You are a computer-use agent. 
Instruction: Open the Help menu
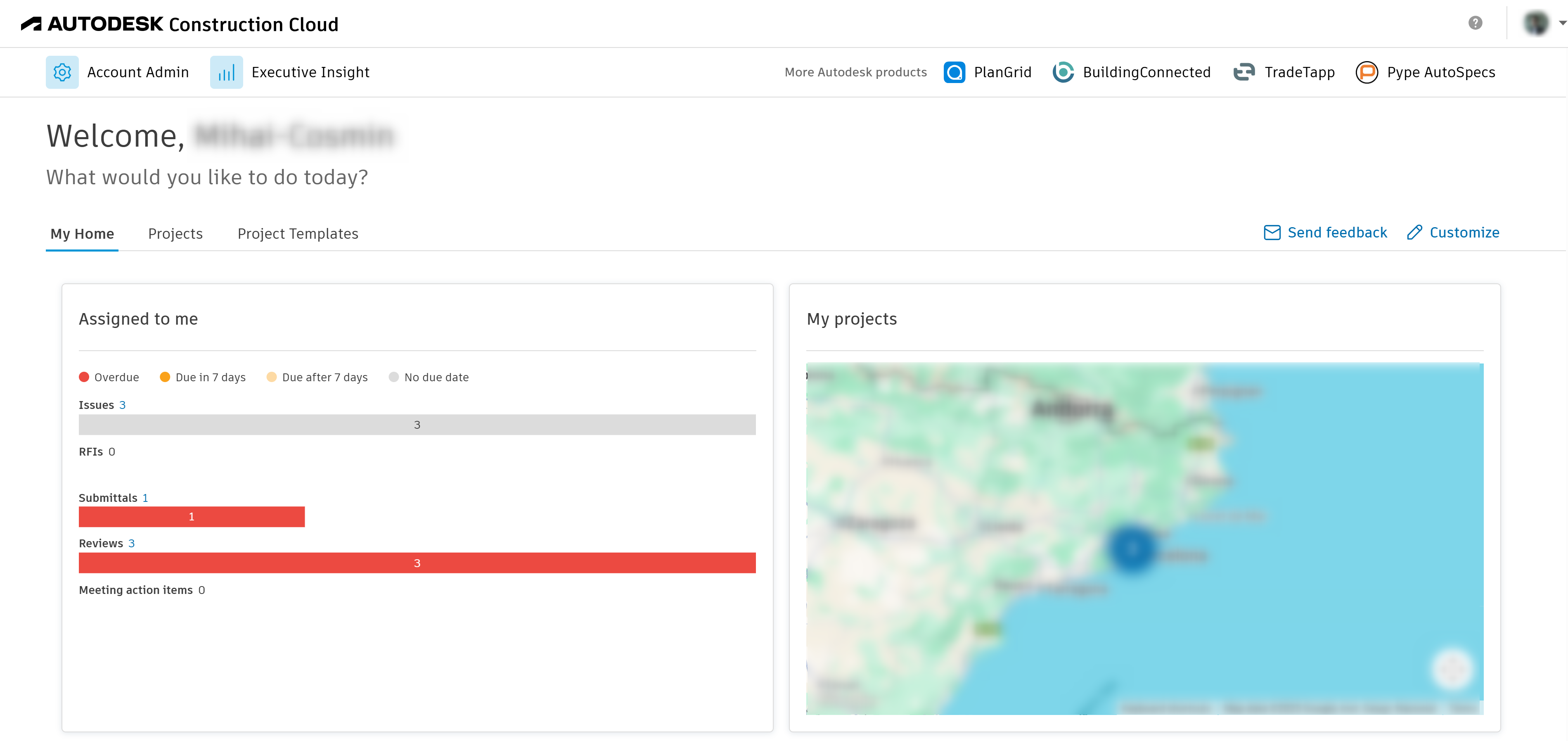pyautogui.click(x=1475, y=23)
